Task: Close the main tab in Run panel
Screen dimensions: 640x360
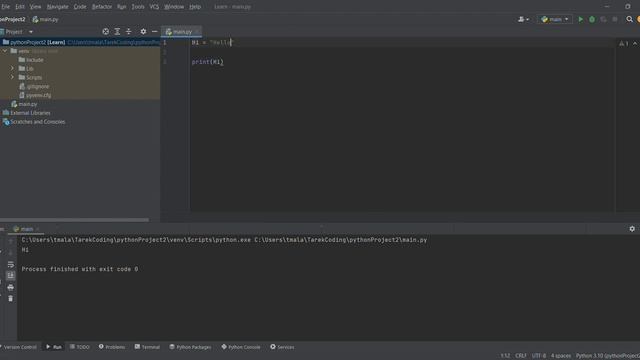Action: coord(38,229)
